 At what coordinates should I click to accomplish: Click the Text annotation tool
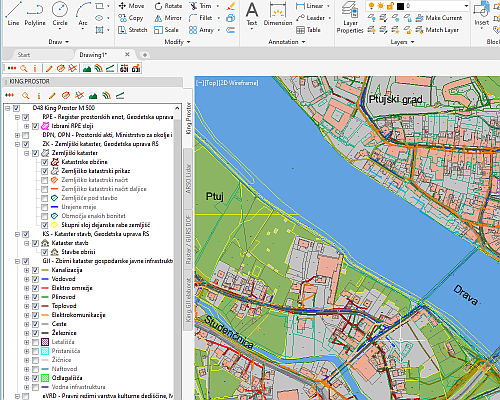(252, 14)
